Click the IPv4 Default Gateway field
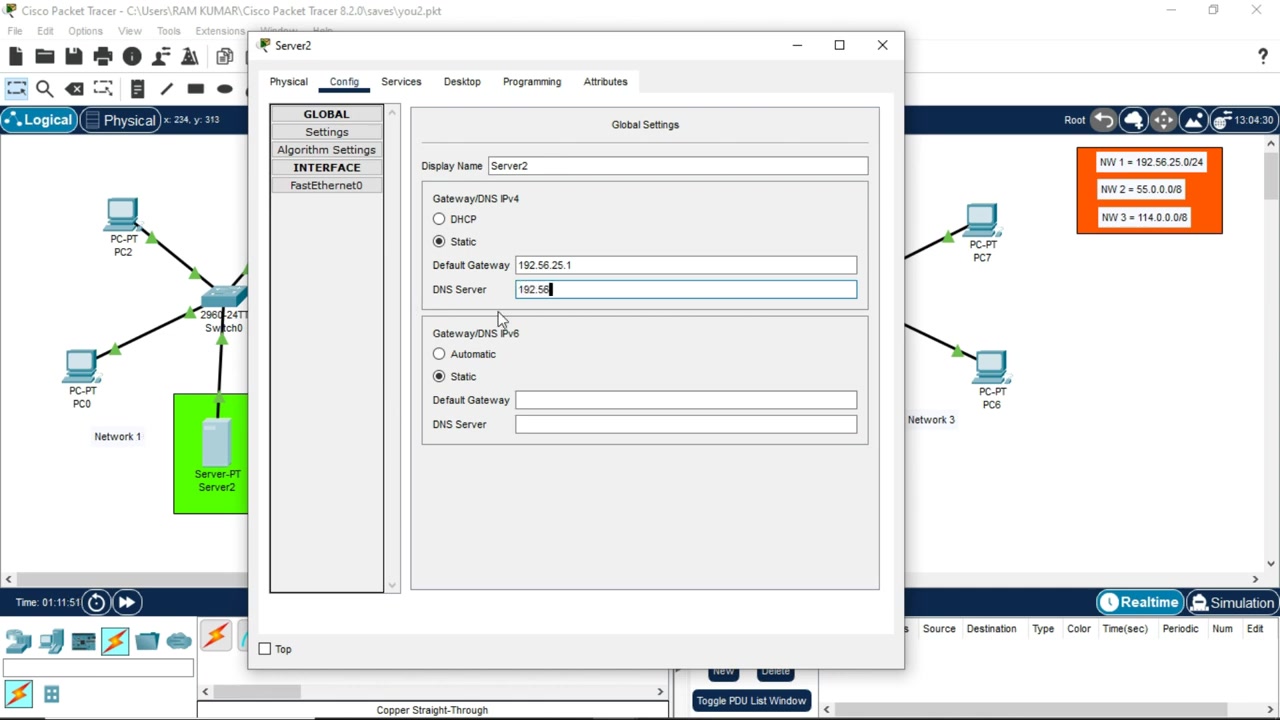 pos(686,265)
